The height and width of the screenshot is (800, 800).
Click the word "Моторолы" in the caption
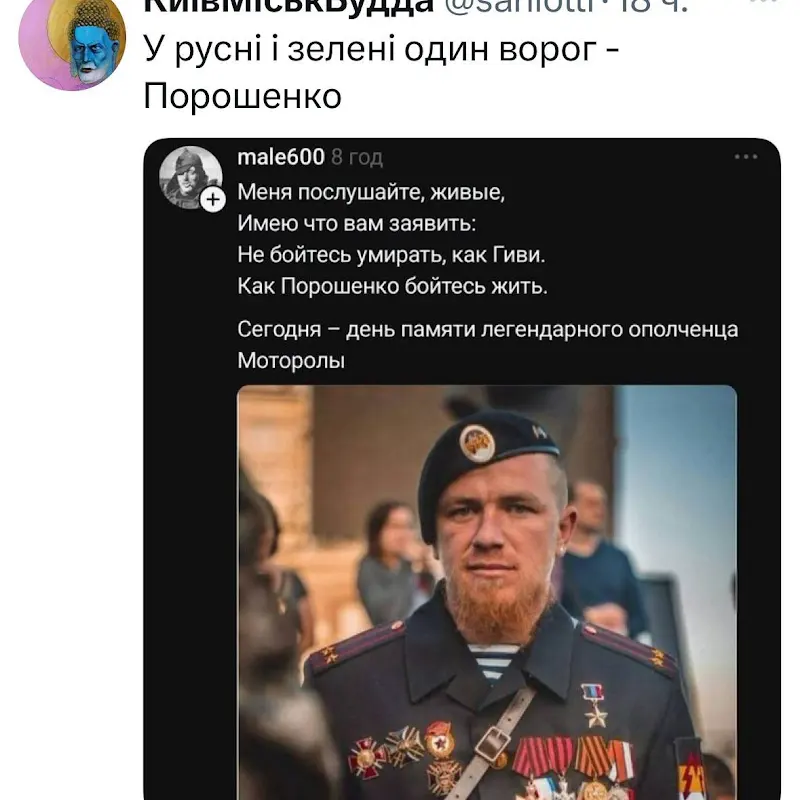pyautogui.click(x=291, y=361)
